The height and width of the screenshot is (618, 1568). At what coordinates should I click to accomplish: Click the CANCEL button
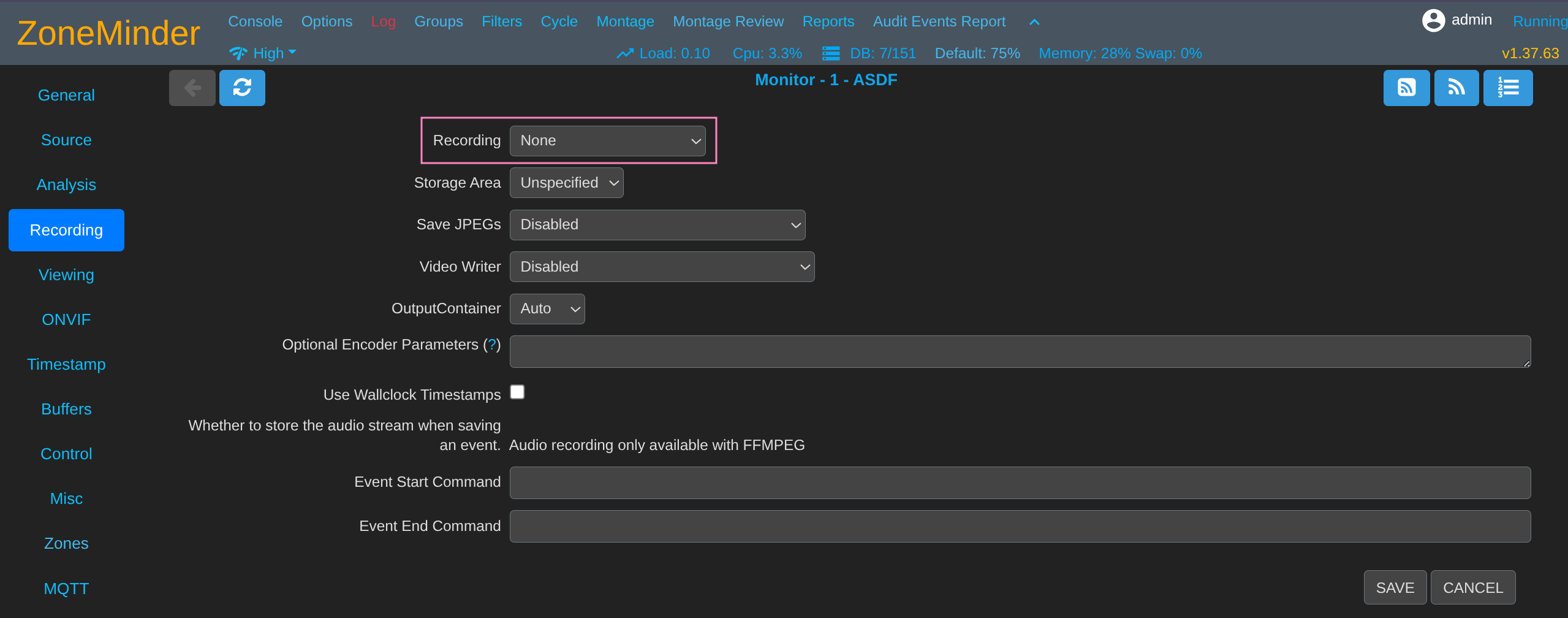[x=1472, y=587]
